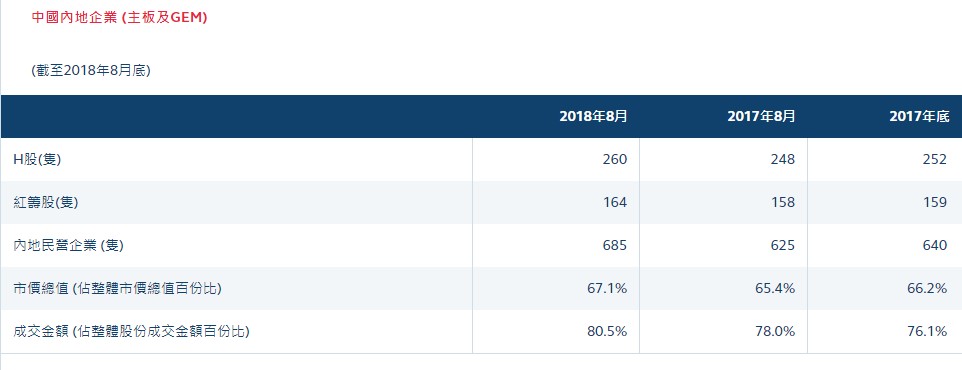Click the 2017年8月 column header
This screenshot has width=962, height=370.
coord(761,117)
